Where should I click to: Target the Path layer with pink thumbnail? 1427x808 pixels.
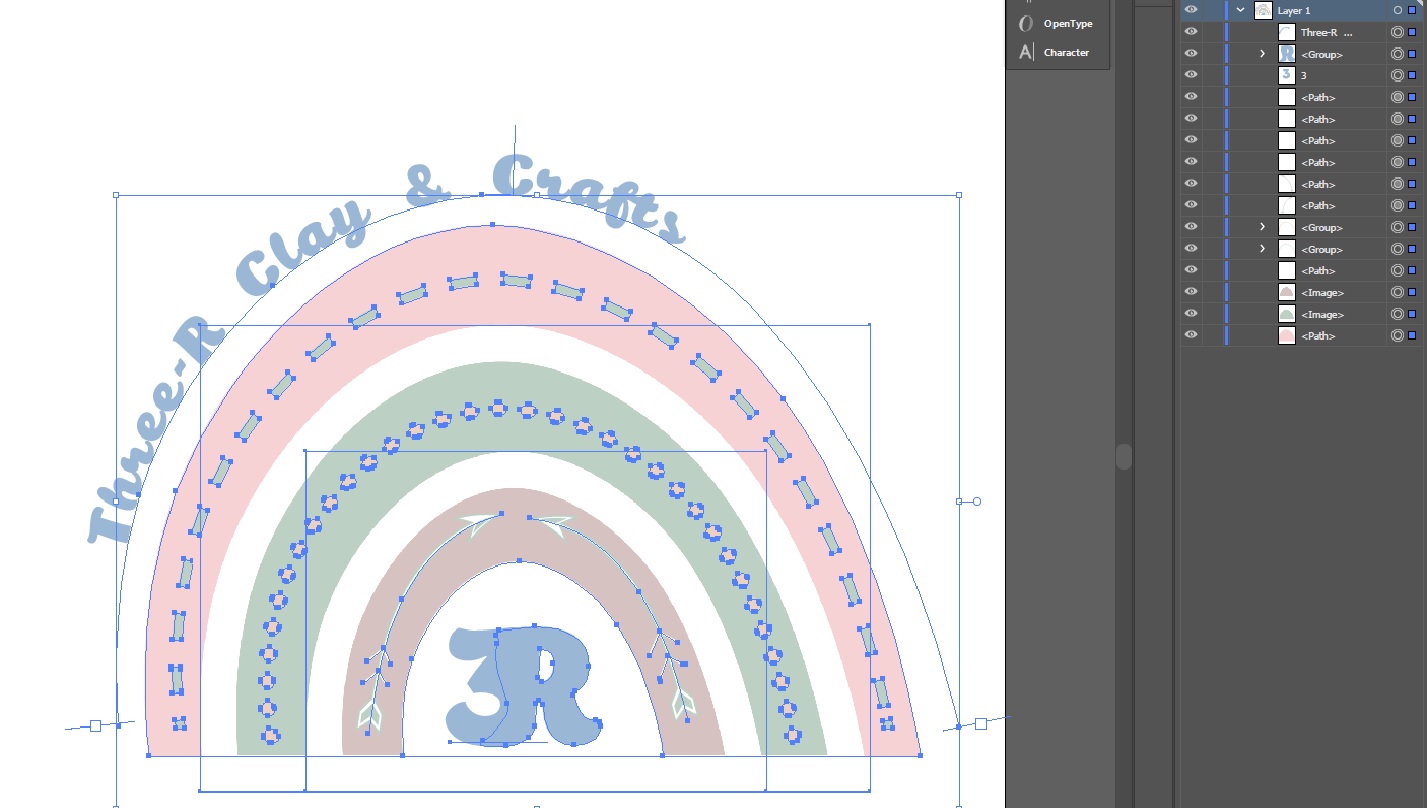click(1397, 336)
